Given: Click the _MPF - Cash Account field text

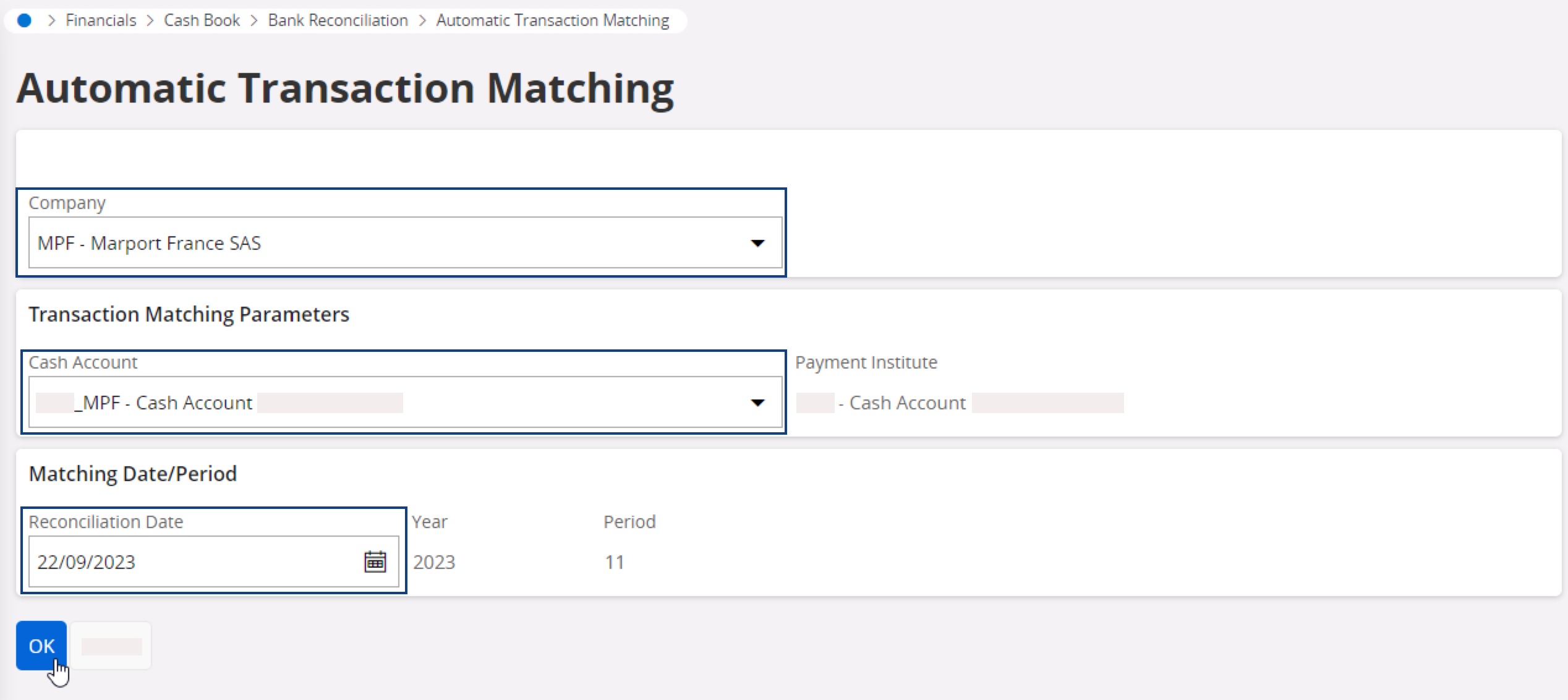Looking at the screenshot, I should pos(167,403).
